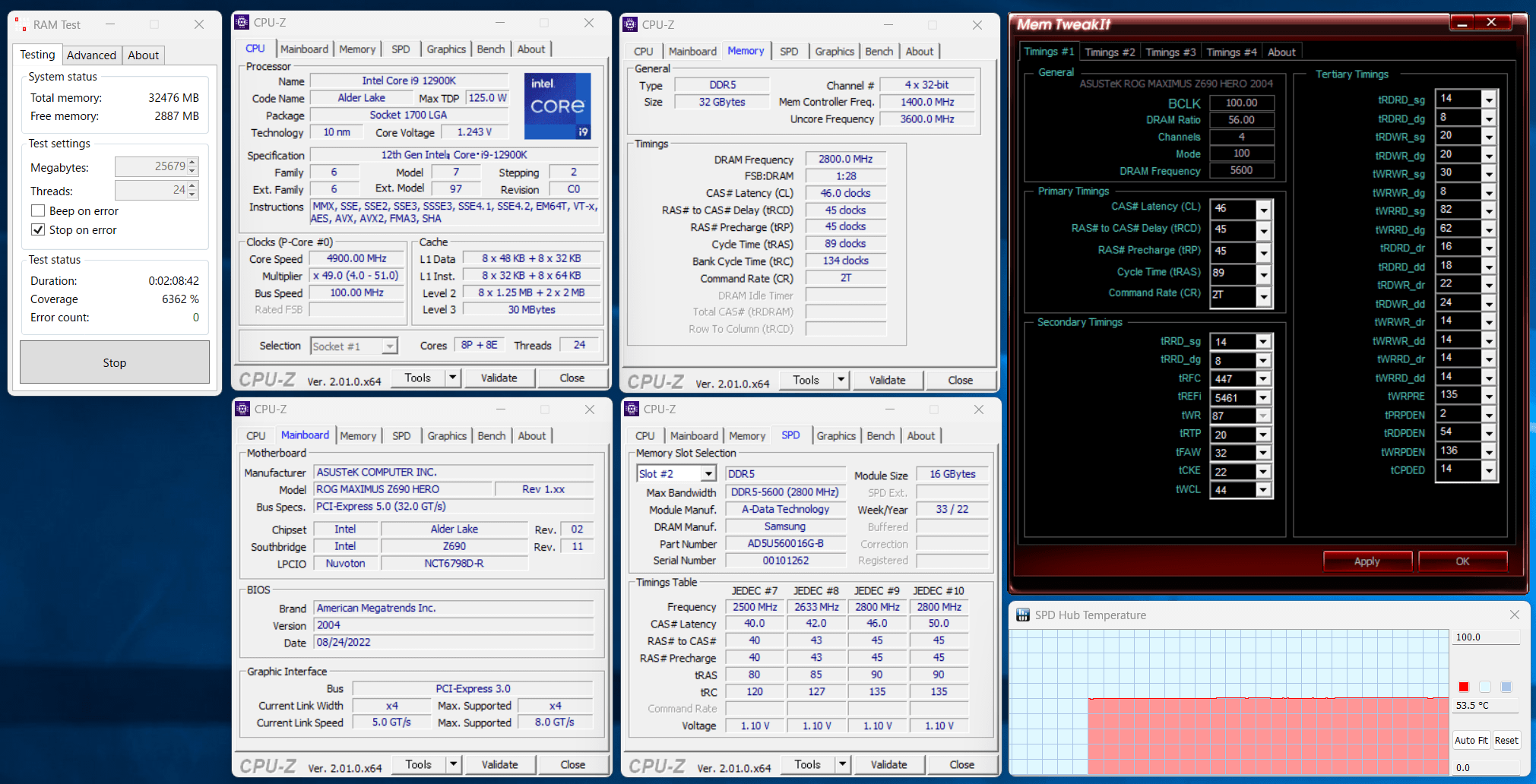Expand the Command Rate (CR) 2T dropdown
The height and width of the screenshot is (784, 1536).
(1263, 296)
